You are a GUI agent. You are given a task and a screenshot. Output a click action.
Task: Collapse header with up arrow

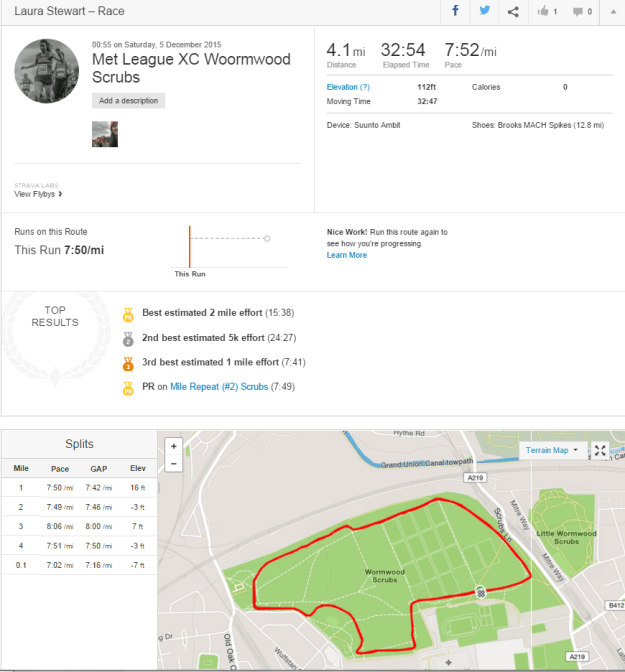click(611, 11)
